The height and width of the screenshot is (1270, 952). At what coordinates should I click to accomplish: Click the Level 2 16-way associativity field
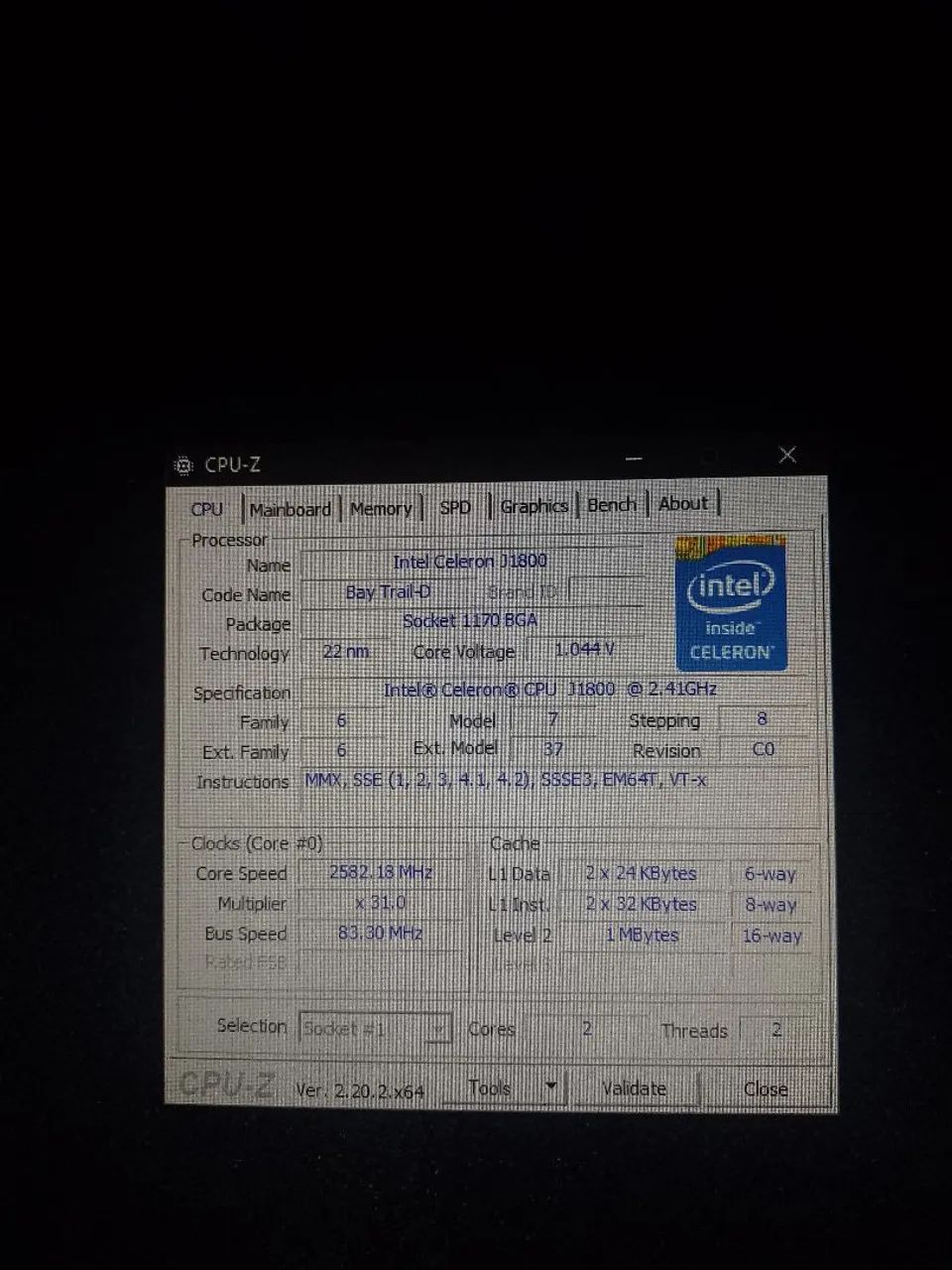772,936
